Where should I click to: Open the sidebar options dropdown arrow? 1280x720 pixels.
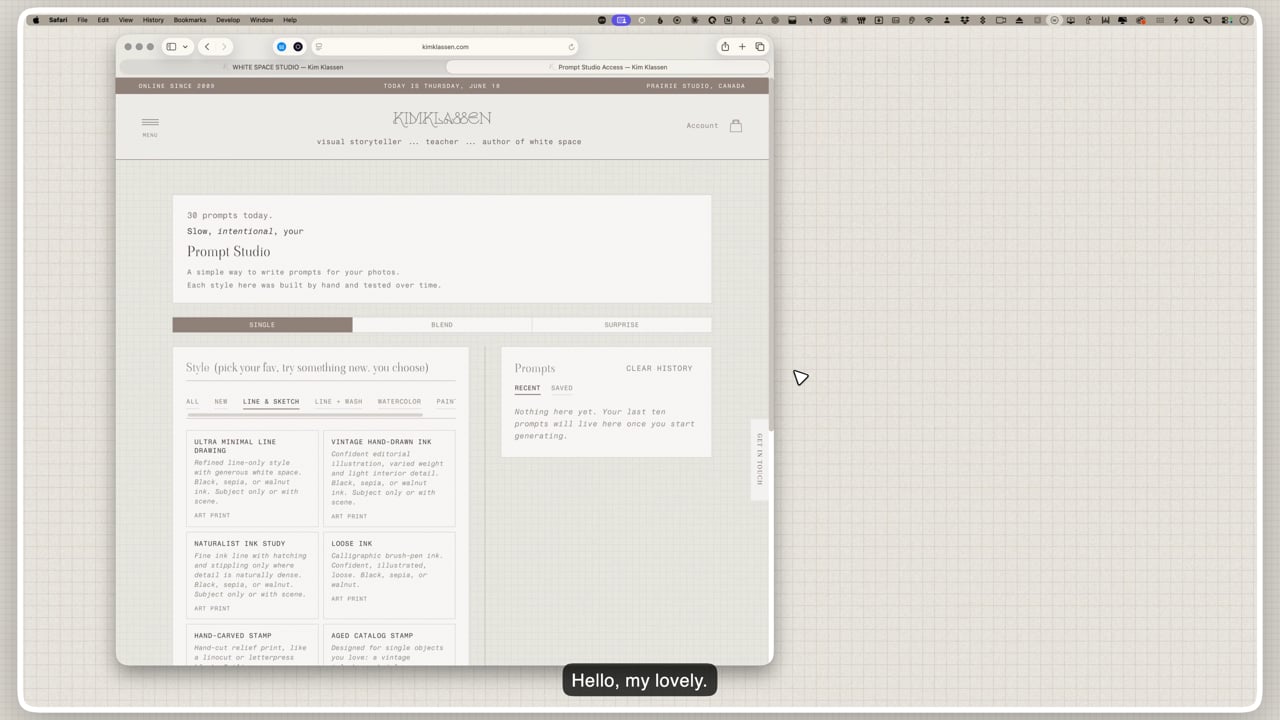(x=185, y=47)
